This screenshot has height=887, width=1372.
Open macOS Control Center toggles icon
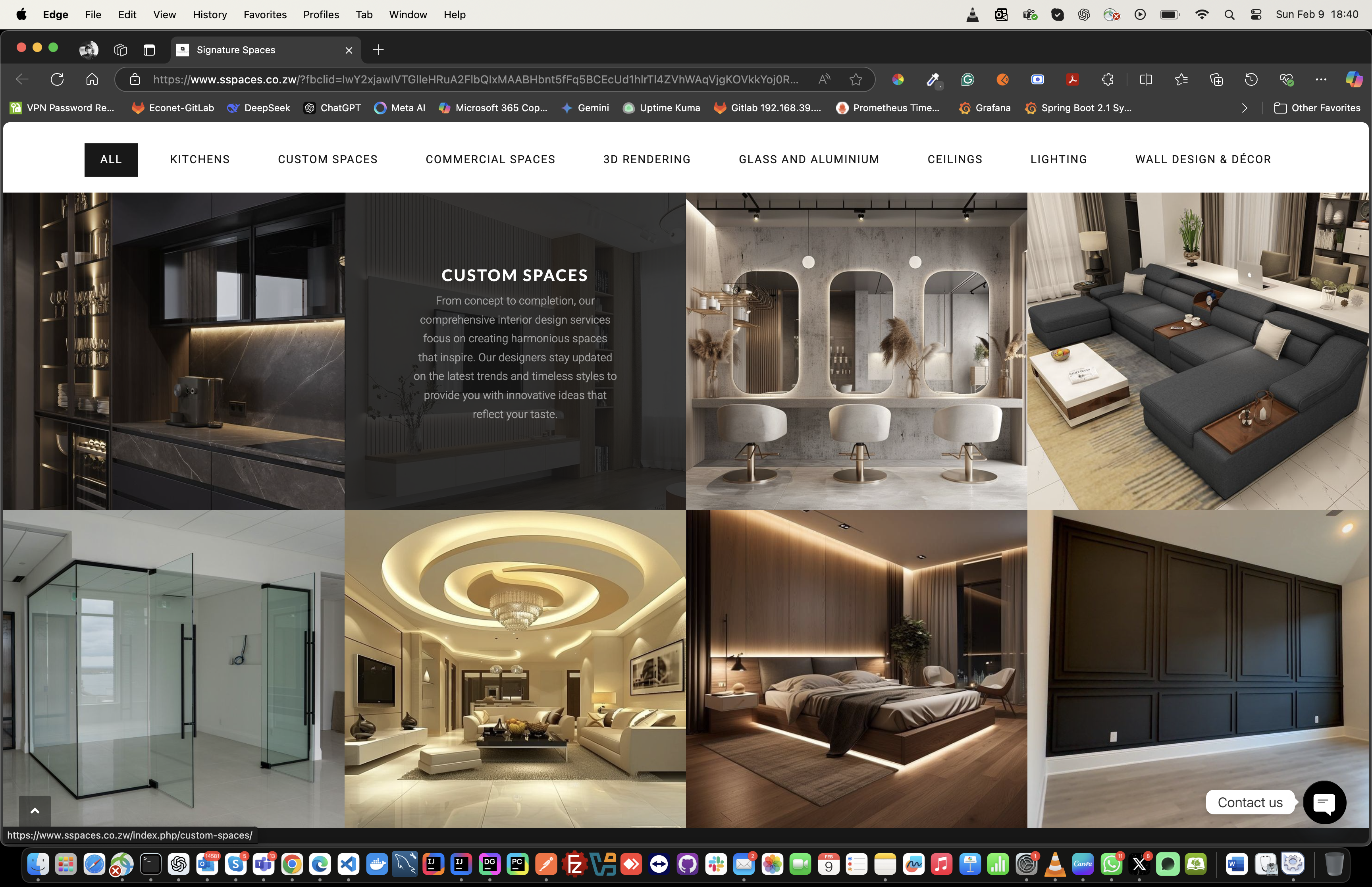point(1256,15)
